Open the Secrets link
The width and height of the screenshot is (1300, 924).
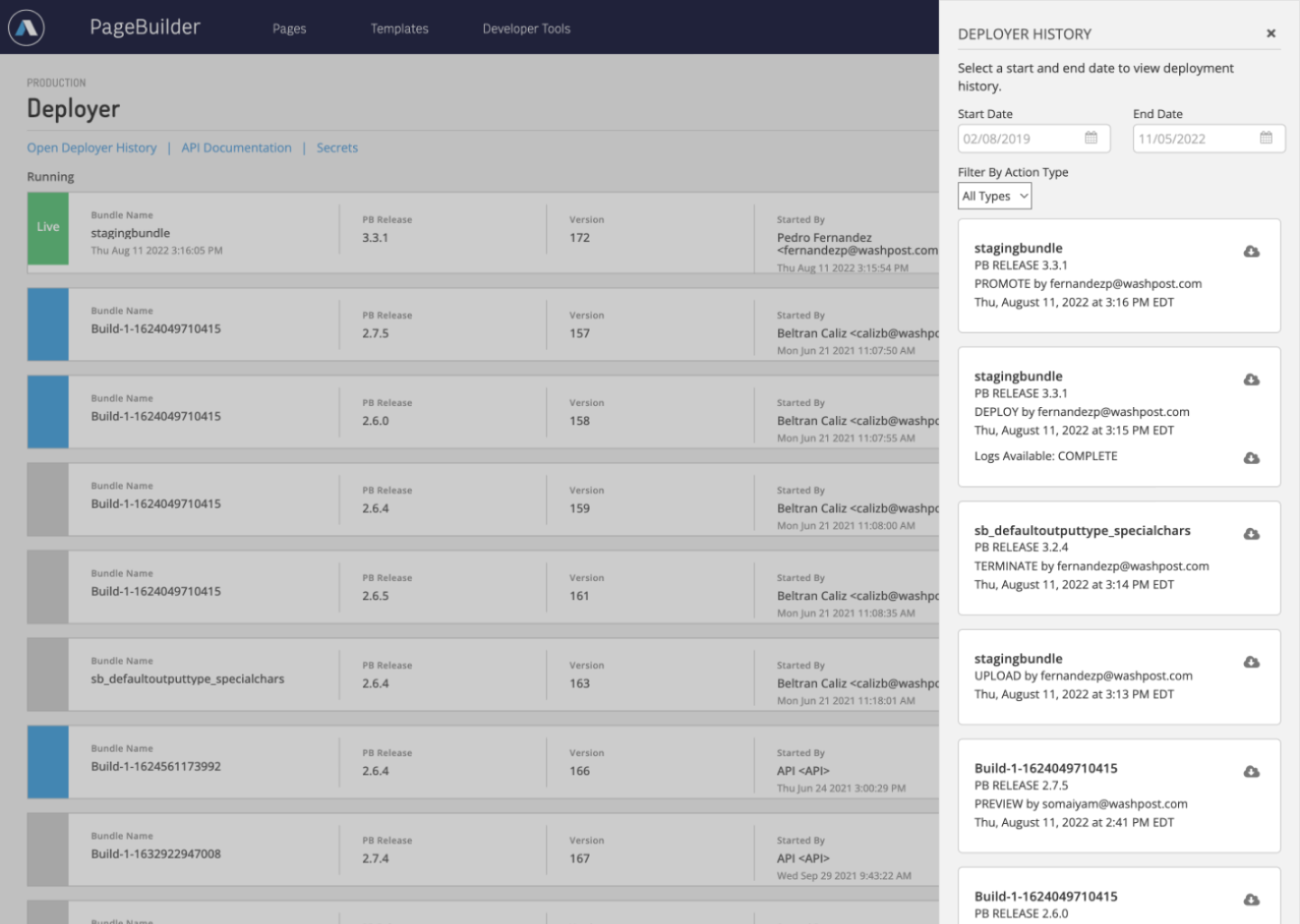[x=337, y=148]
